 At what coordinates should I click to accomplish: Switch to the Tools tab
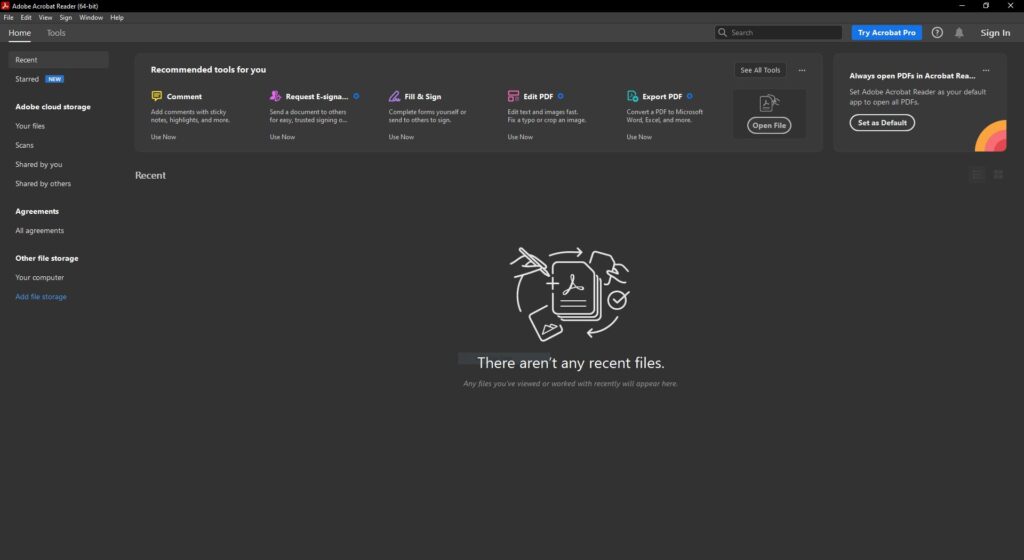pyautogui.click(x=56, y=33)
